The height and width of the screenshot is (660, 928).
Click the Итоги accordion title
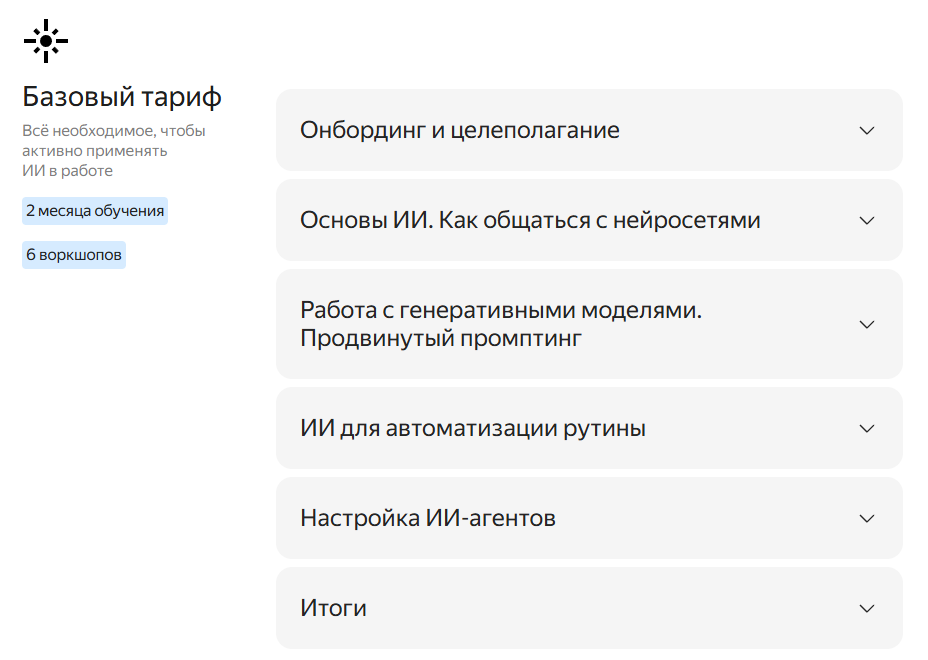coord(333,609)
